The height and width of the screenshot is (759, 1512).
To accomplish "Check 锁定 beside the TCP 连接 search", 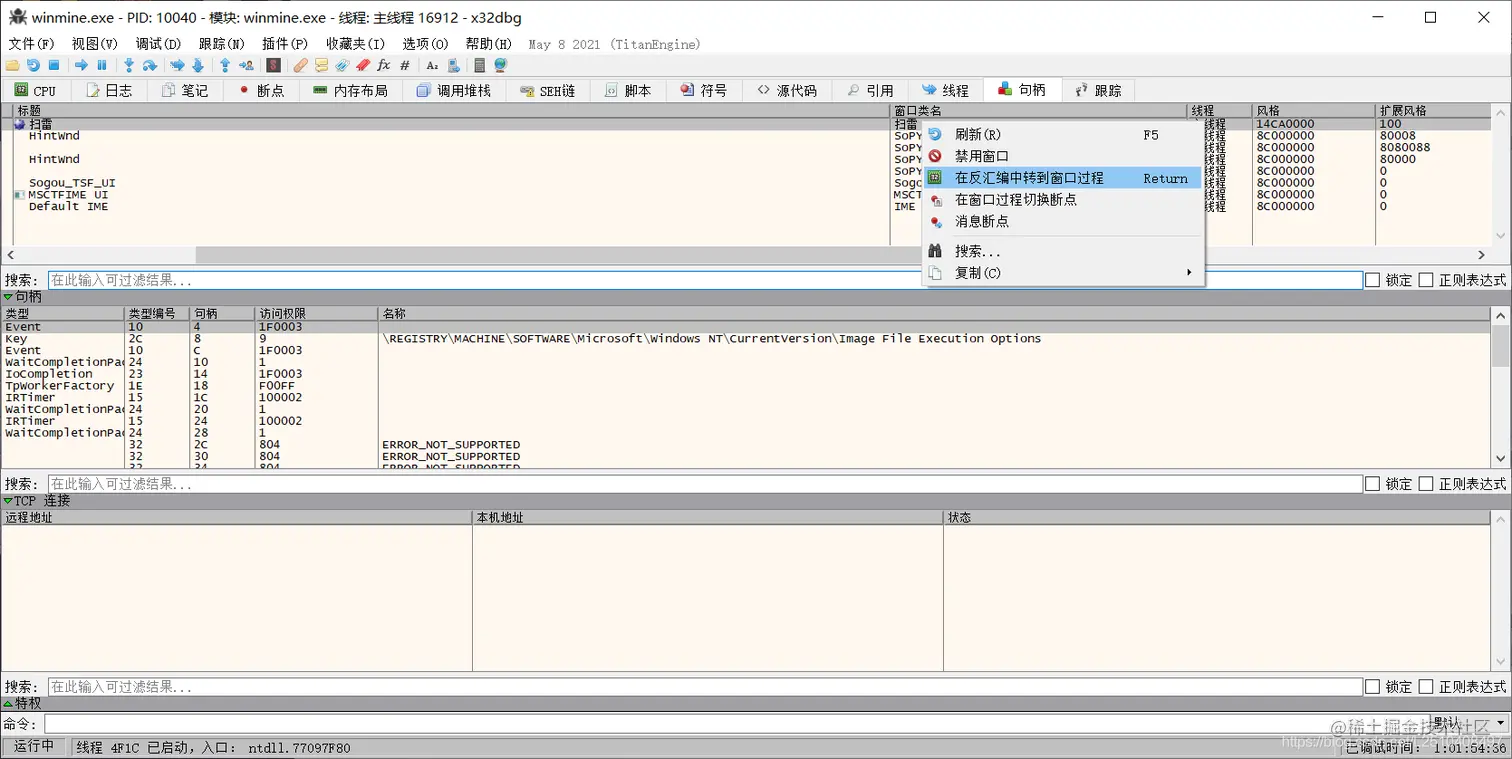I will (x=1372, y=687).
